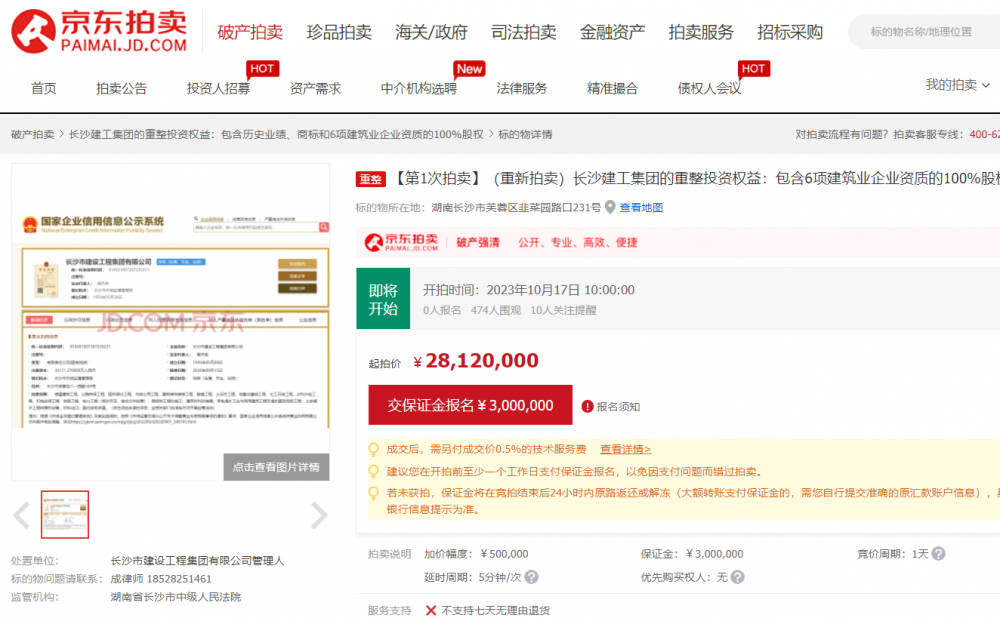Click the hotline number 400-62

(984, 135)
